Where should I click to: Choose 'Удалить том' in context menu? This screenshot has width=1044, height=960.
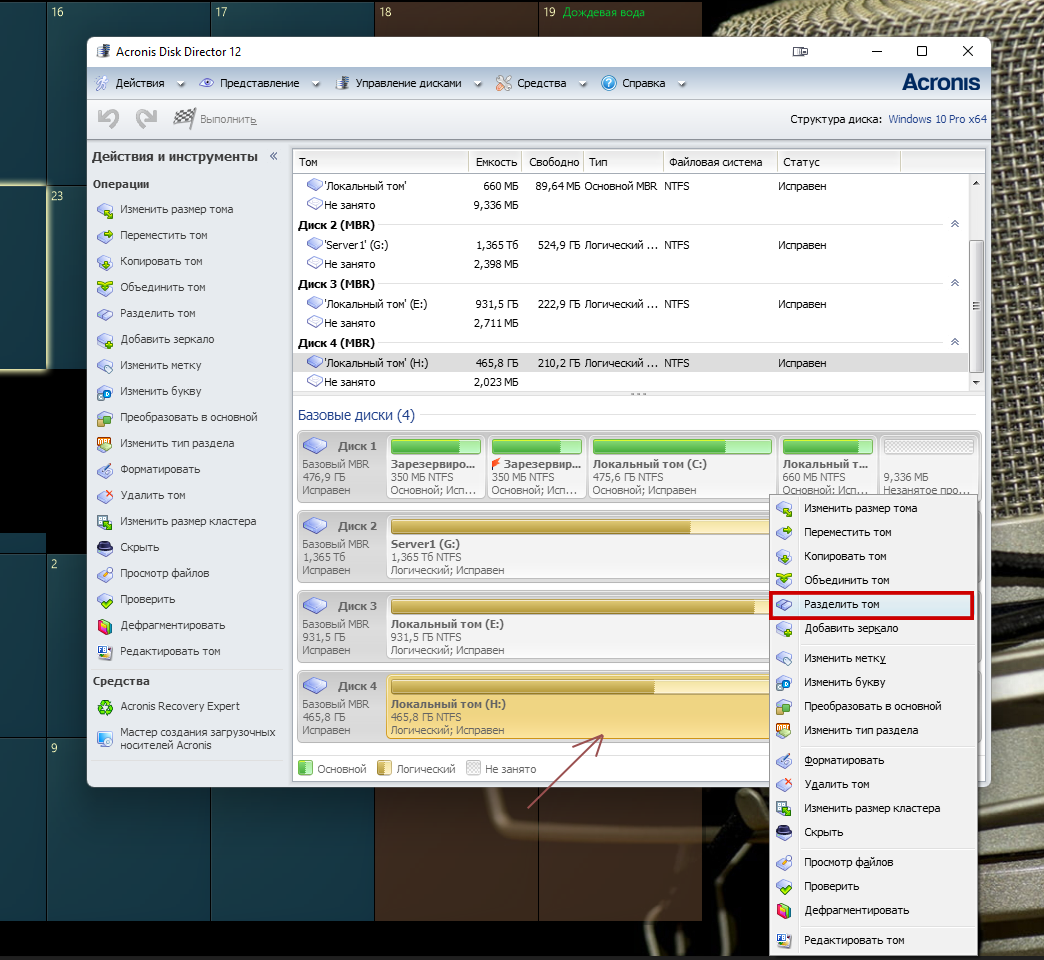pos(872,784)
